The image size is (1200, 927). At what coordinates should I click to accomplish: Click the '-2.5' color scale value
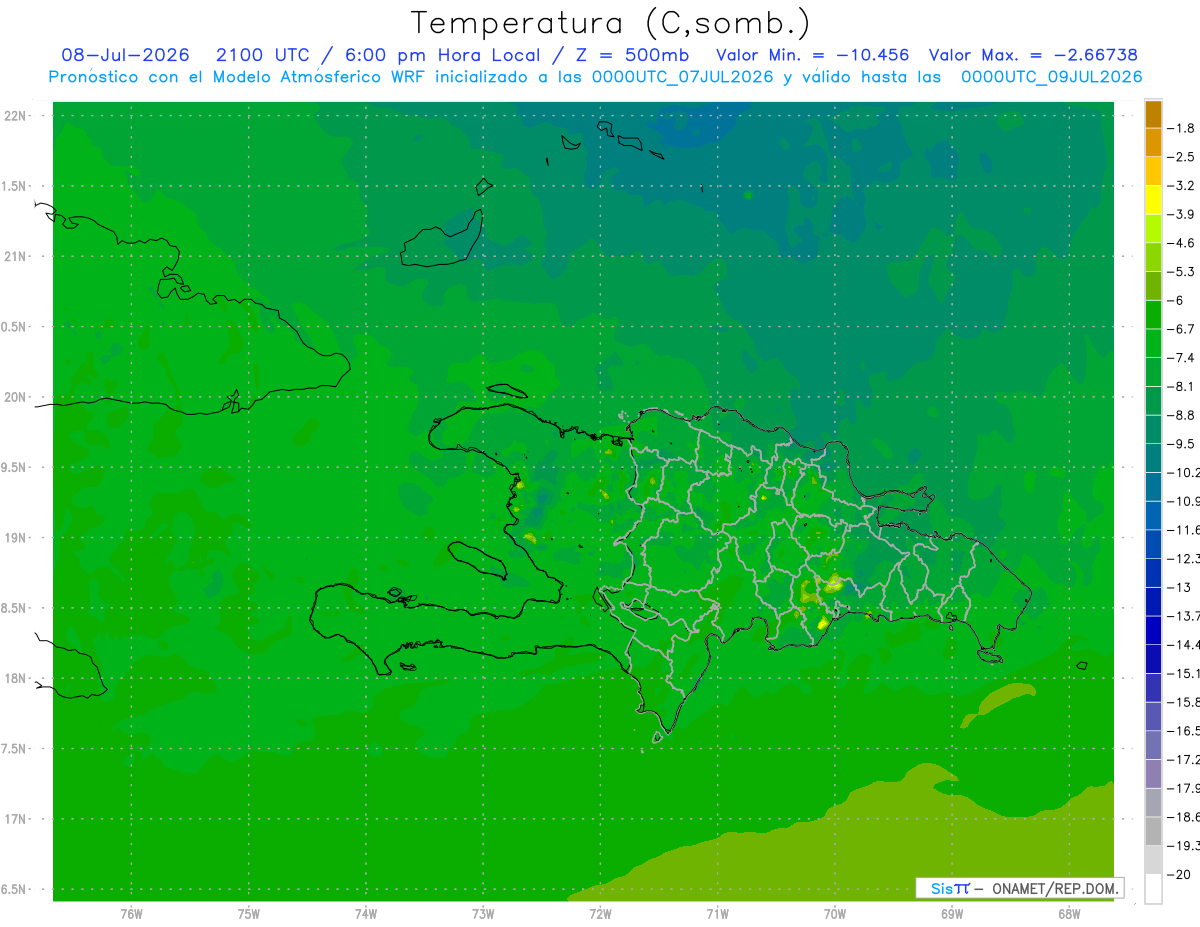coord(1181,157)
